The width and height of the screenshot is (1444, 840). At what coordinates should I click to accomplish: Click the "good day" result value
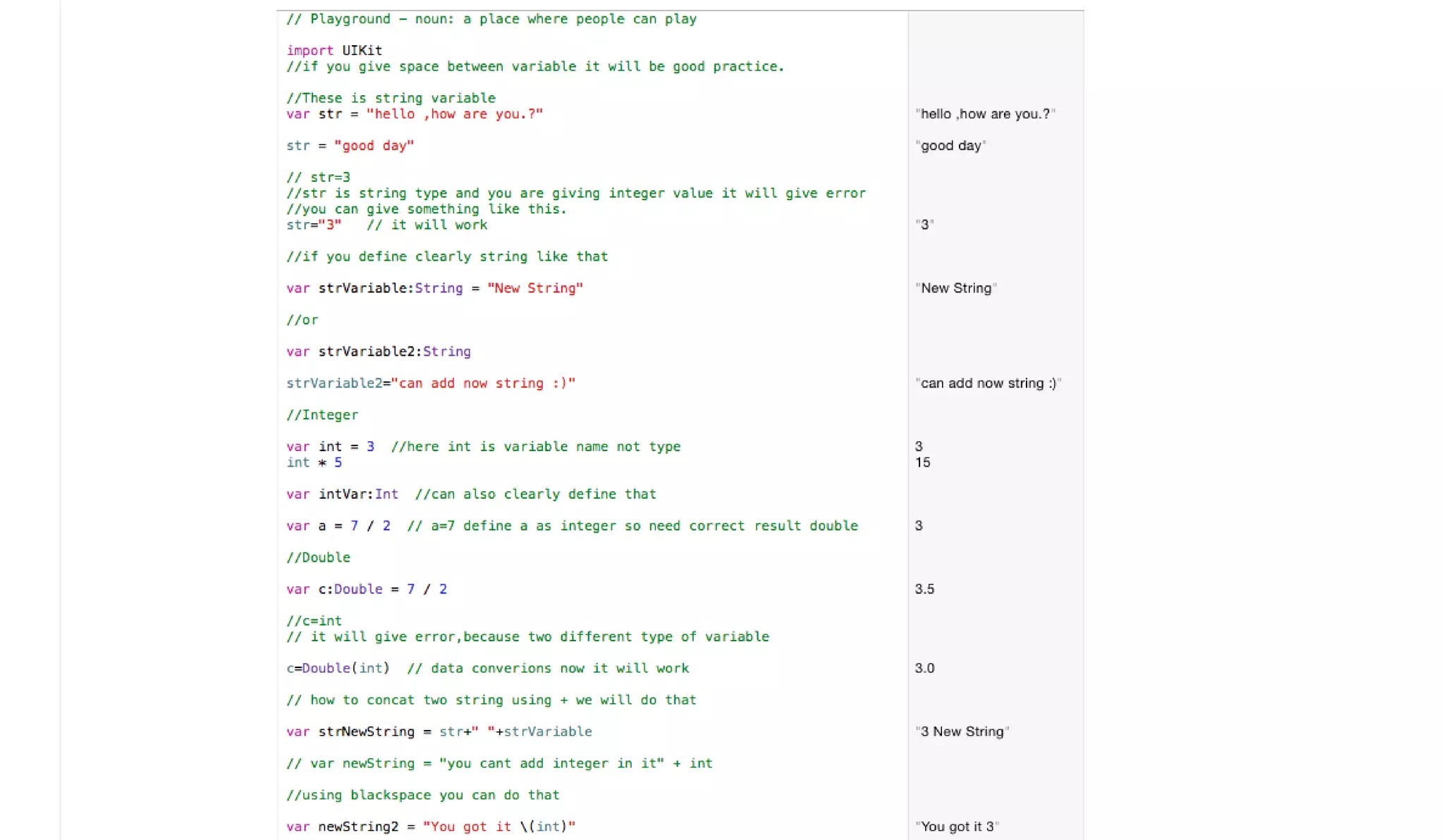pos(950,146)
